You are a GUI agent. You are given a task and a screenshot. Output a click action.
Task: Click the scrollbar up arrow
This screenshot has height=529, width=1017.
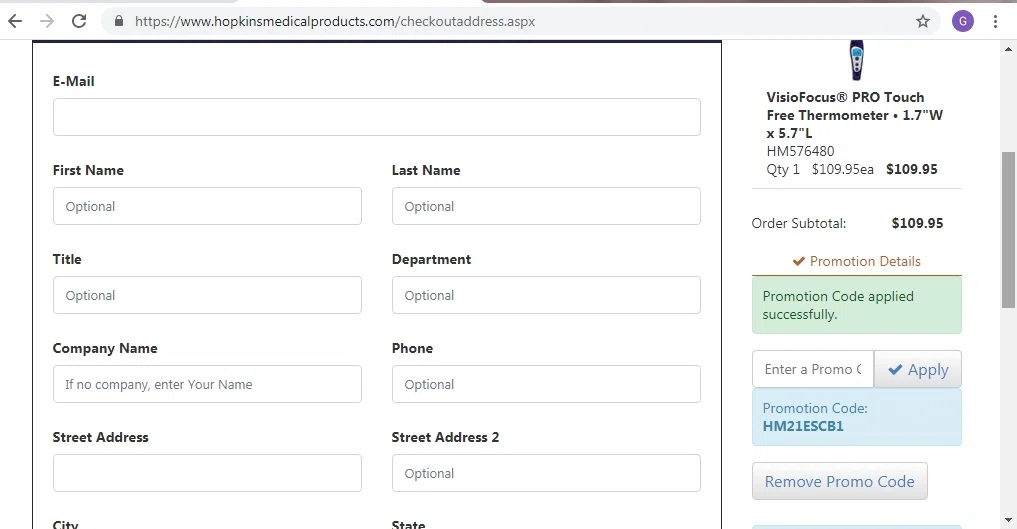pos(1009,49)
